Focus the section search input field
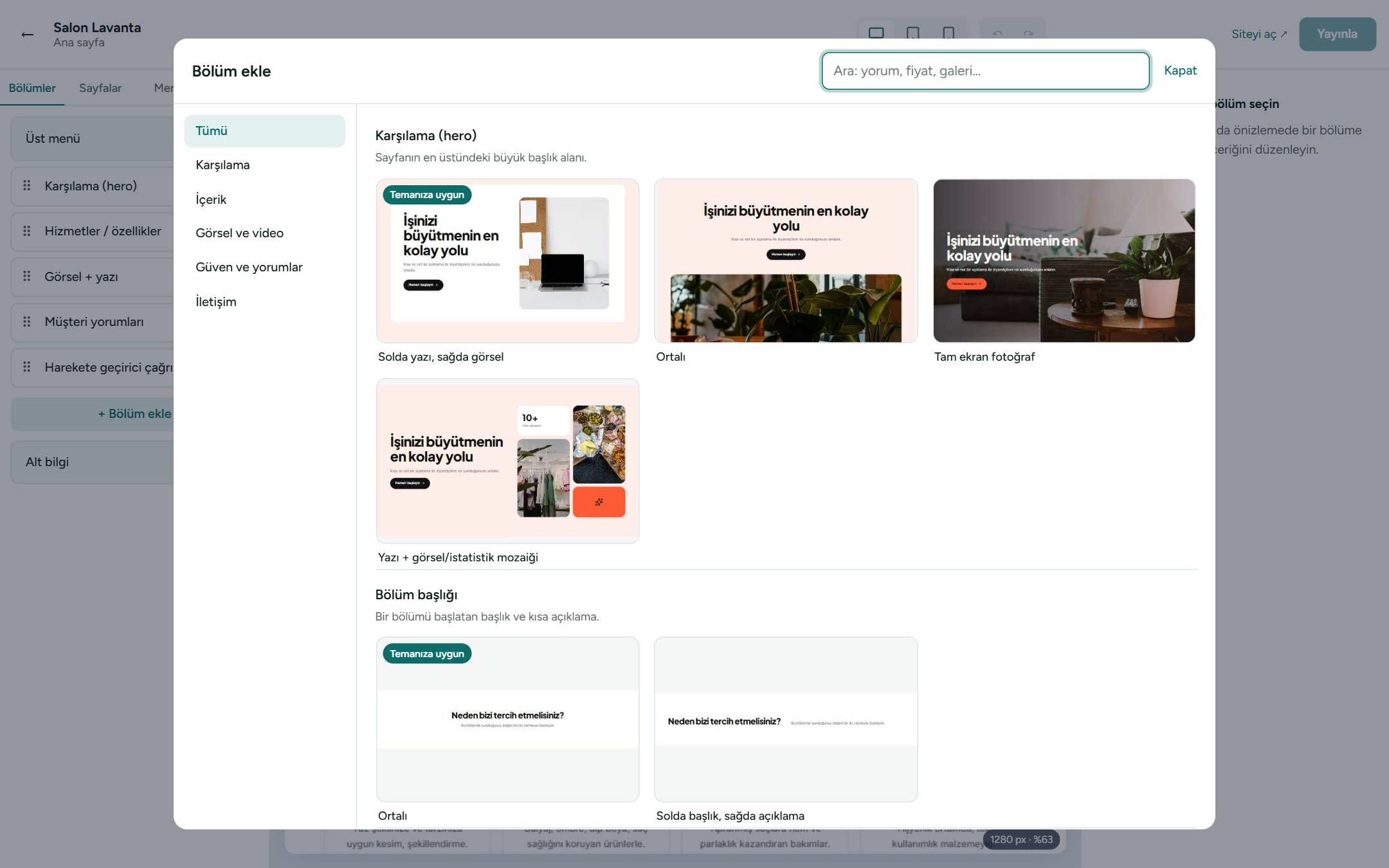This screenshot has width=1389, height=868. coord(985,71)
